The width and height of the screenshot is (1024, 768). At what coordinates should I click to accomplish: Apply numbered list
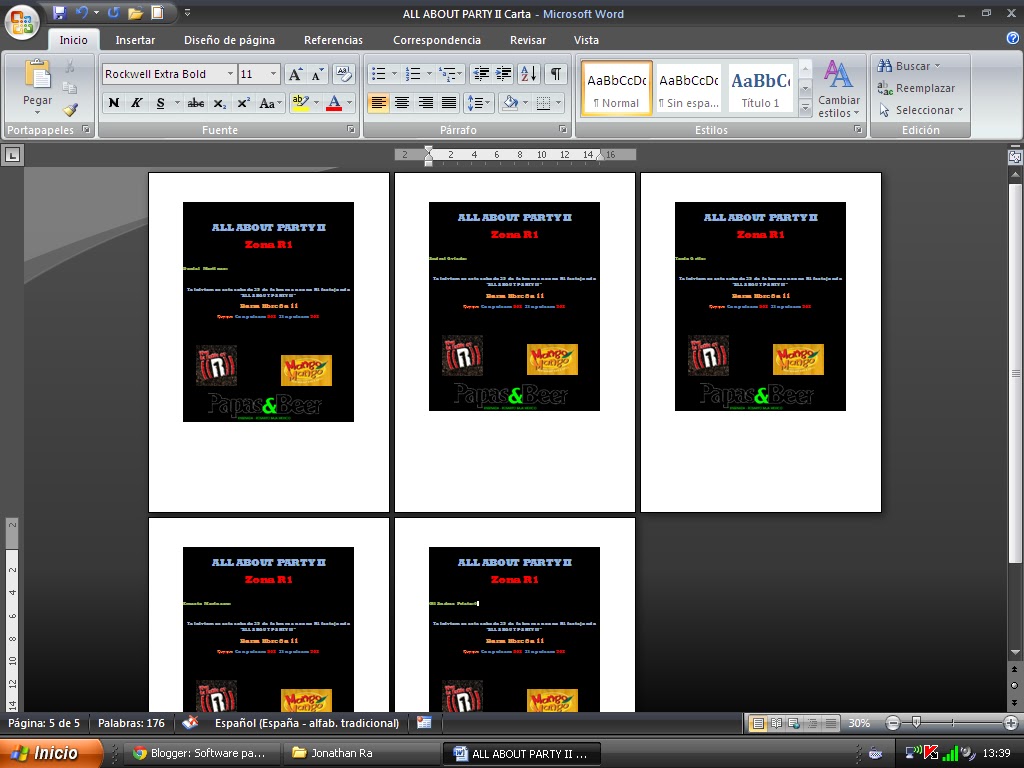click(x=412, y=74)
